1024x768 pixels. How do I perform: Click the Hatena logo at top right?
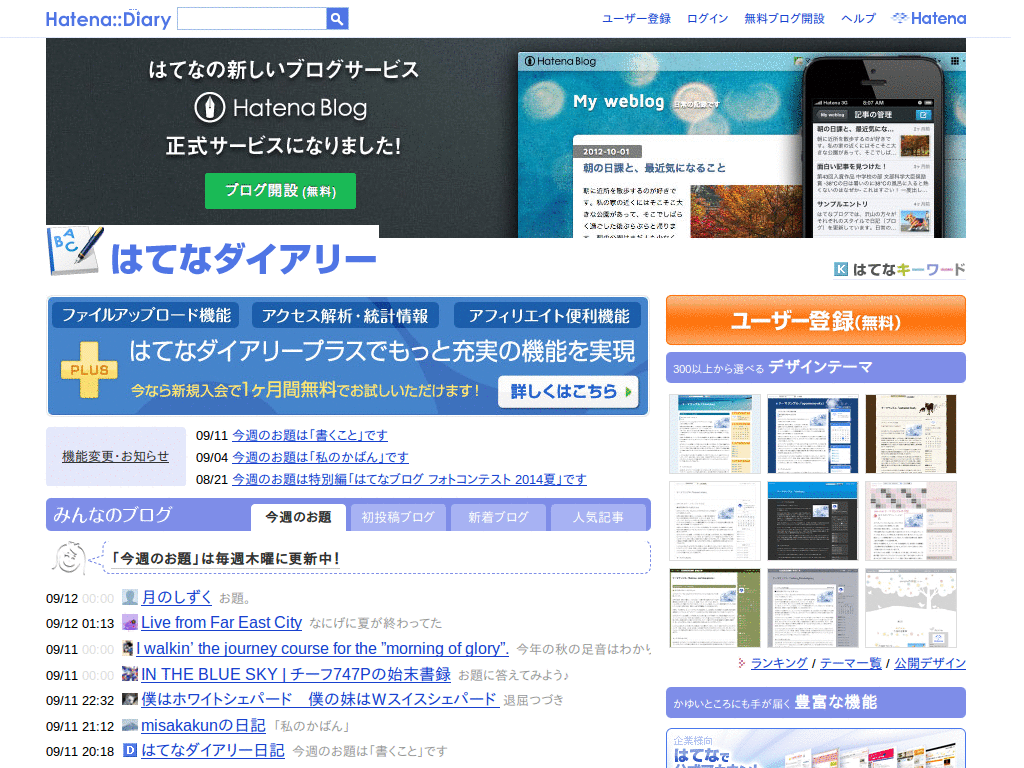(x=928, y=17)
